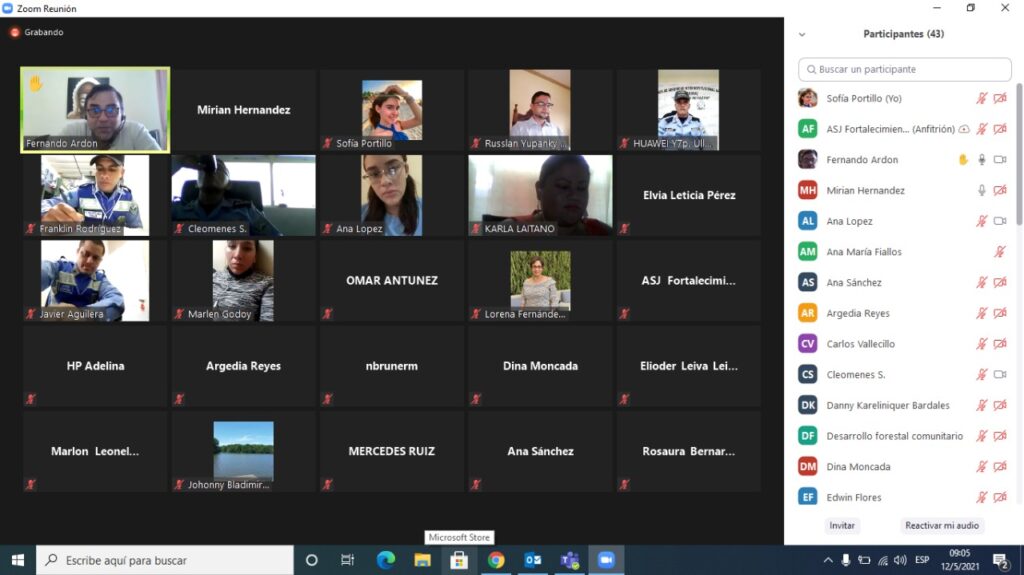The image size is (1024, 575).
Task: Click Fernando Ardon's microphone icon in participant list
Action: coord(982,160)
